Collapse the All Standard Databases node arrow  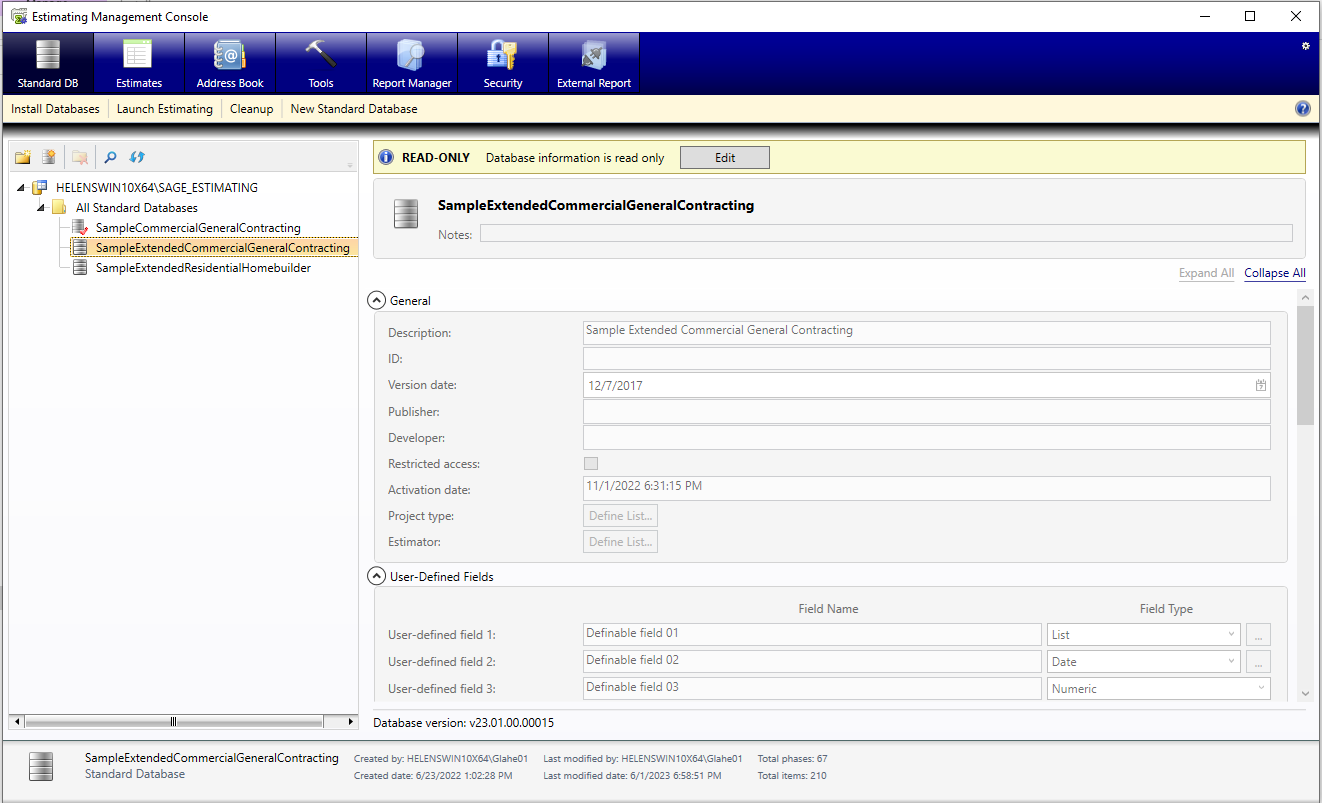(41, 208)
